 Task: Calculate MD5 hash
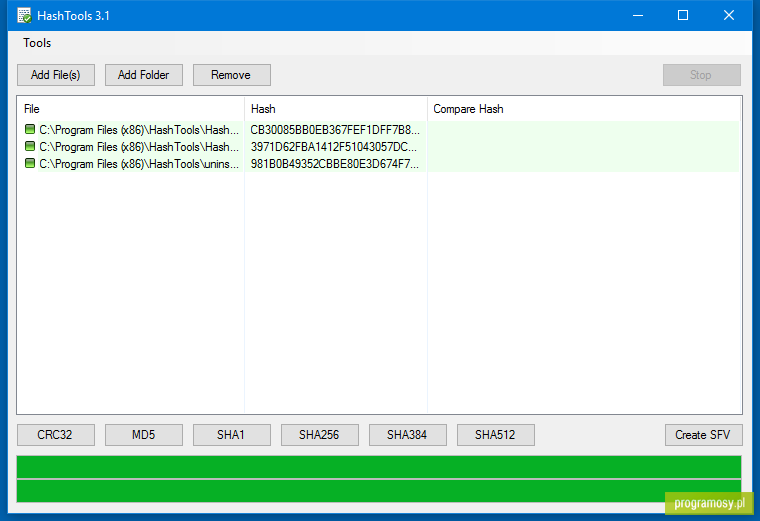click(143, 435)
